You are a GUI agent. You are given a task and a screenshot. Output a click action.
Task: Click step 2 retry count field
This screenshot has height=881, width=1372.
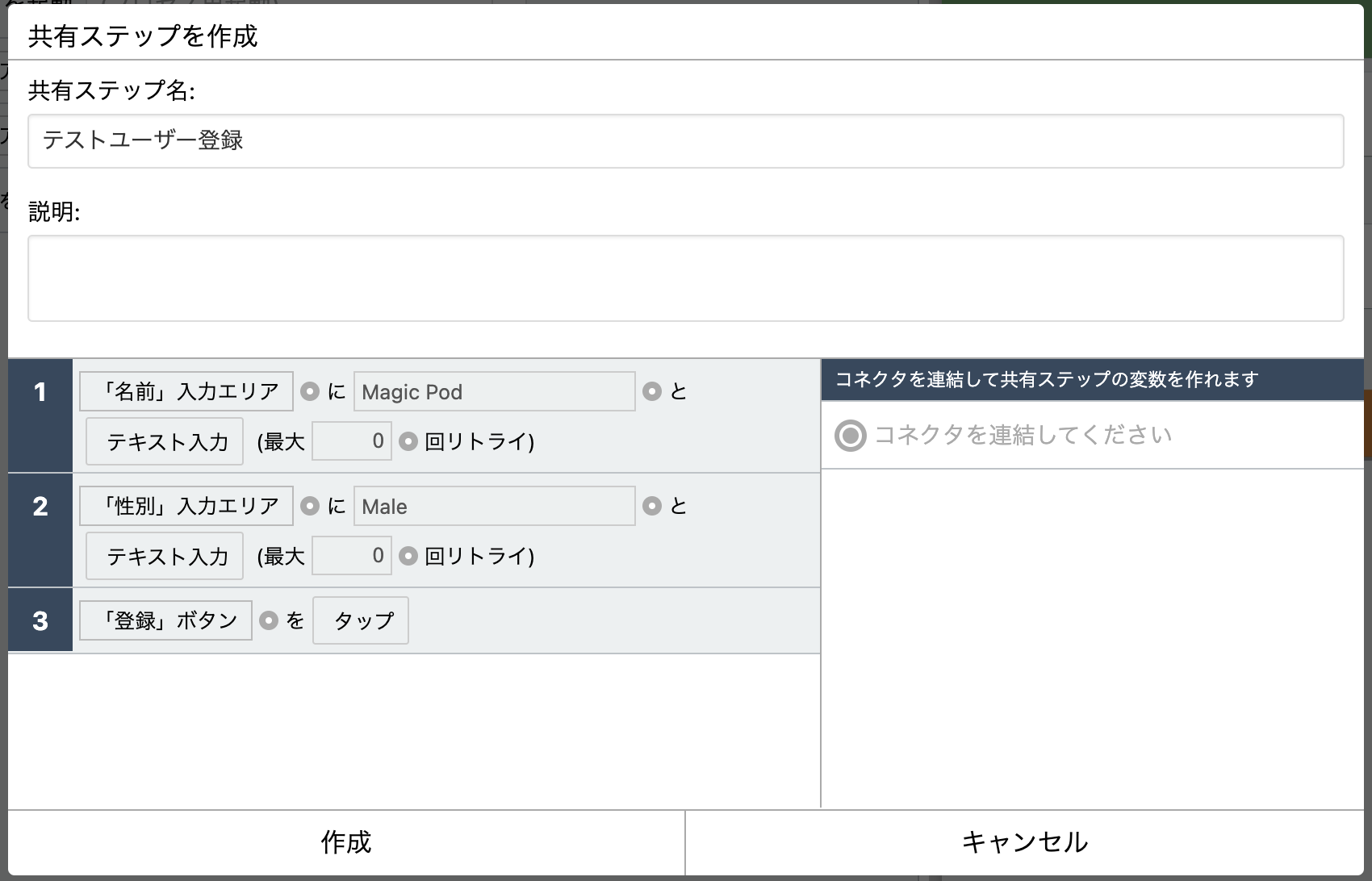(352, 556)
